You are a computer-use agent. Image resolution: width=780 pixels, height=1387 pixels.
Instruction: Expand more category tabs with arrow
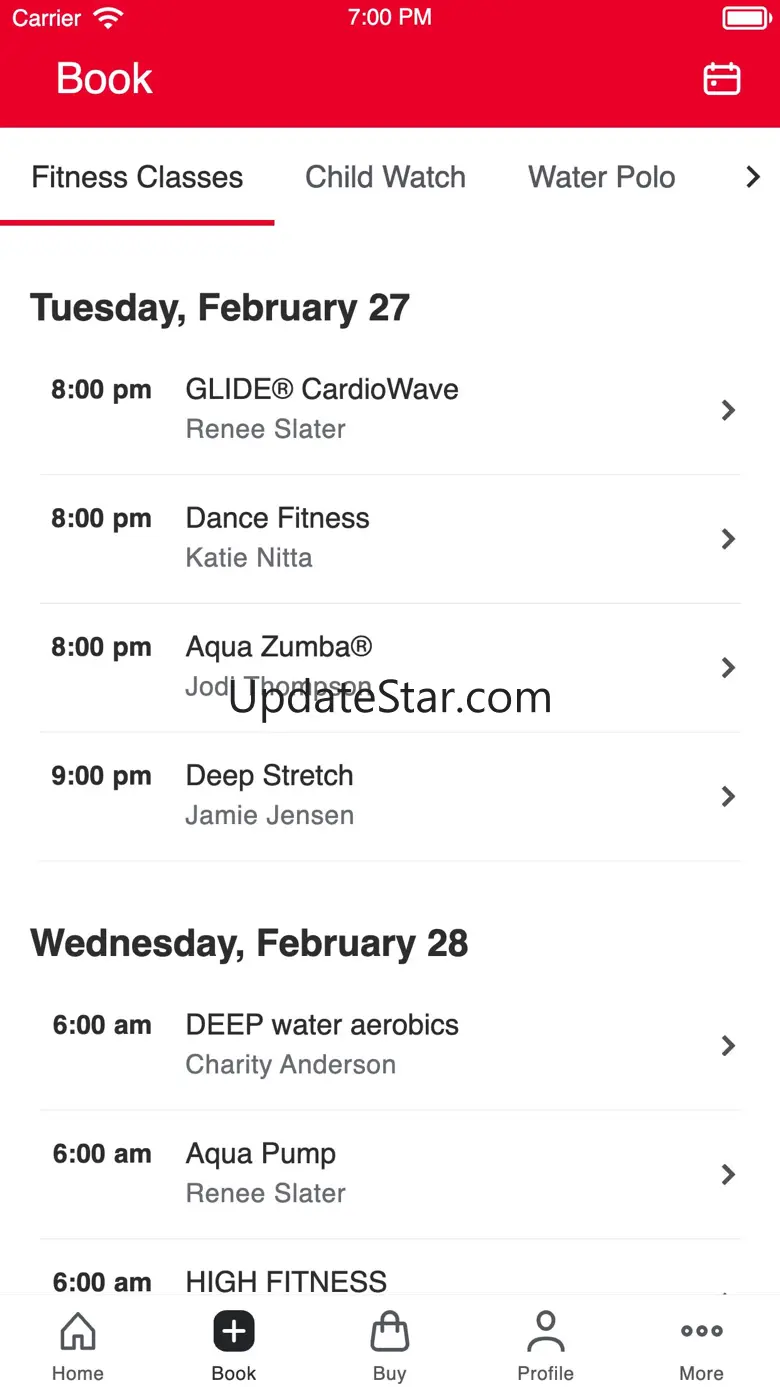[753, 178]
